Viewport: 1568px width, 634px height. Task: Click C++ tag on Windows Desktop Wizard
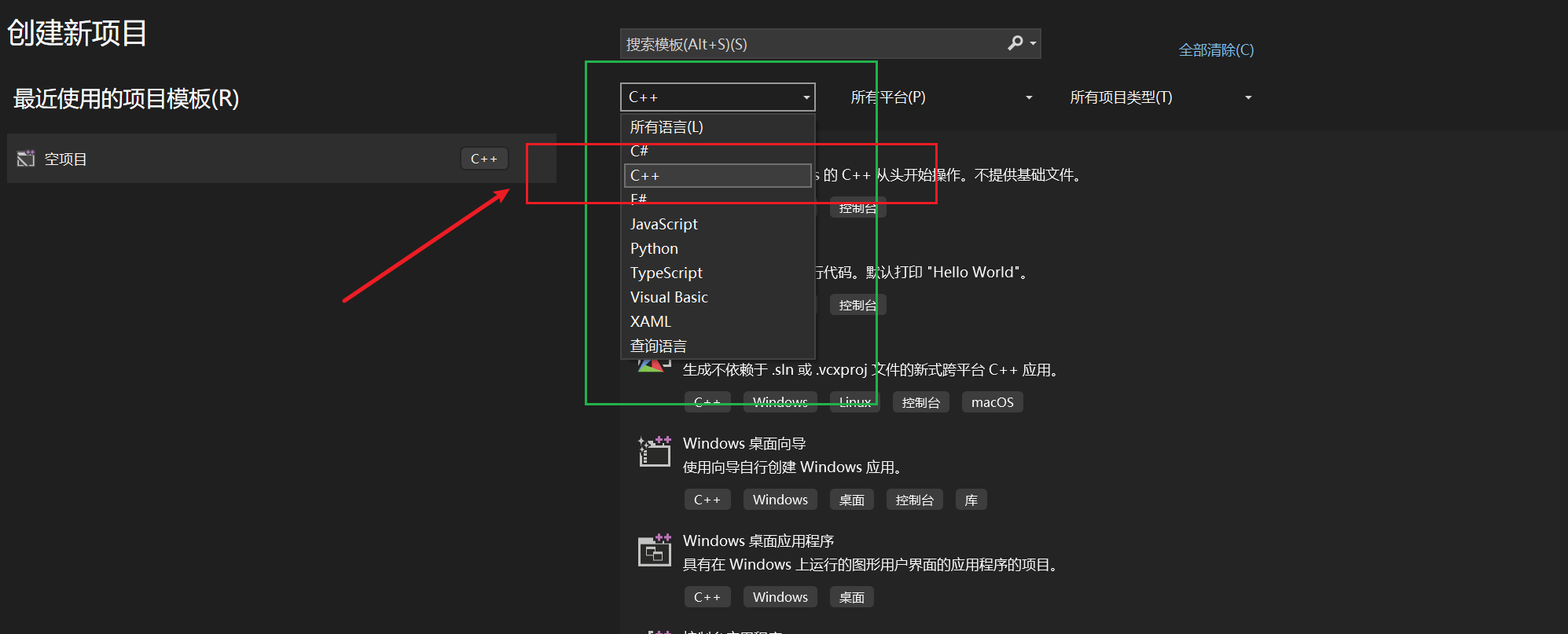pos(707,500)
